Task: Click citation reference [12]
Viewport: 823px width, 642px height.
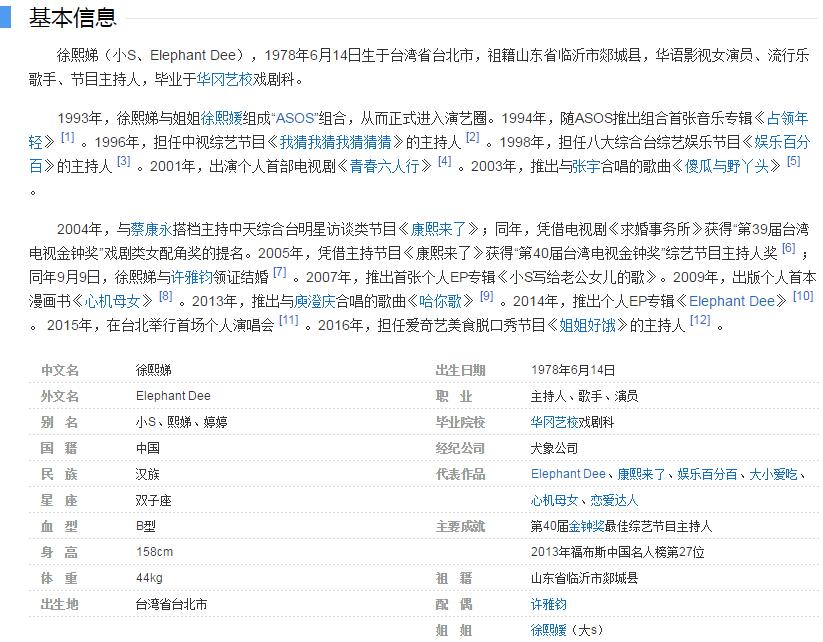Action: [700, 321]
